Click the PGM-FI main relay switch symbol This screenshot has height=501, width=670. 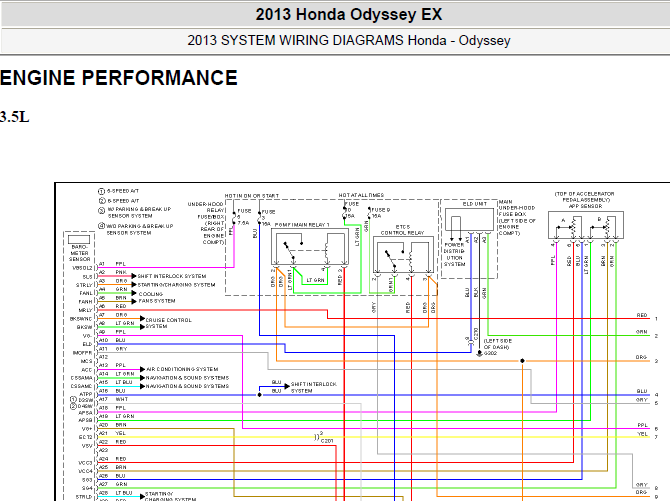pos(289,250)
